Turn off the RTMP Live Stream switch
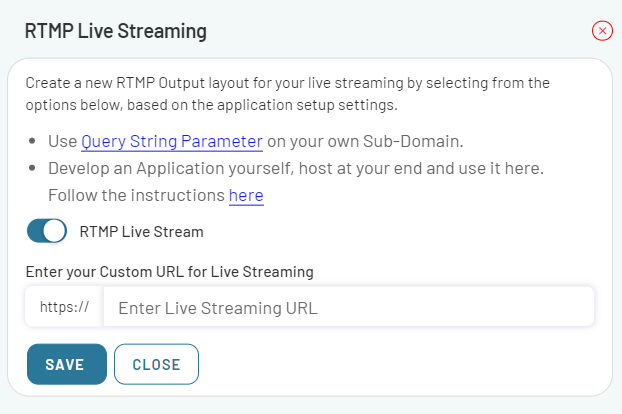The height and width of the screenshot is (414, 622). click(47, 231)
